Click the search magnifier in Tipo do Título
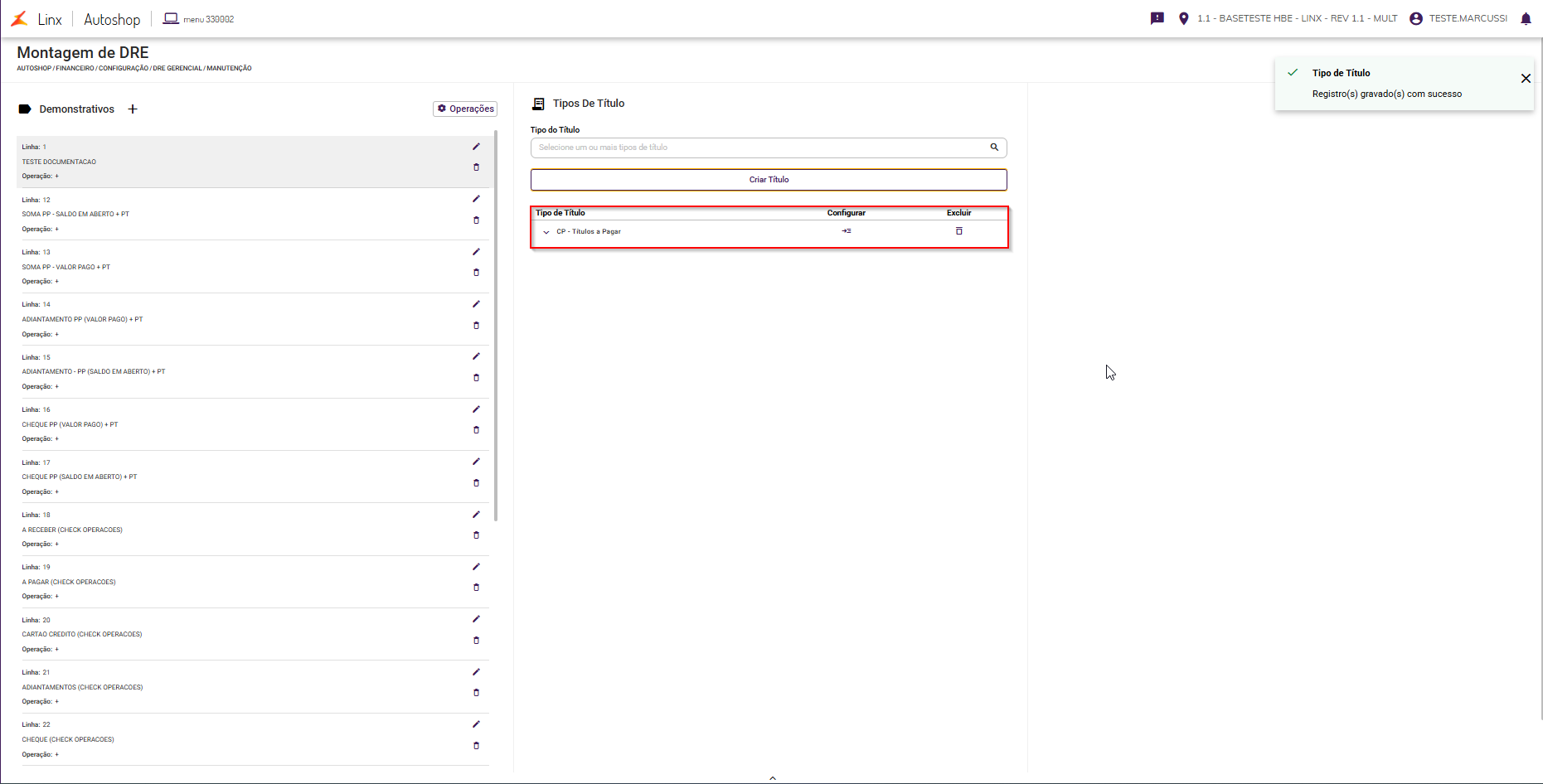 (994, 148)
